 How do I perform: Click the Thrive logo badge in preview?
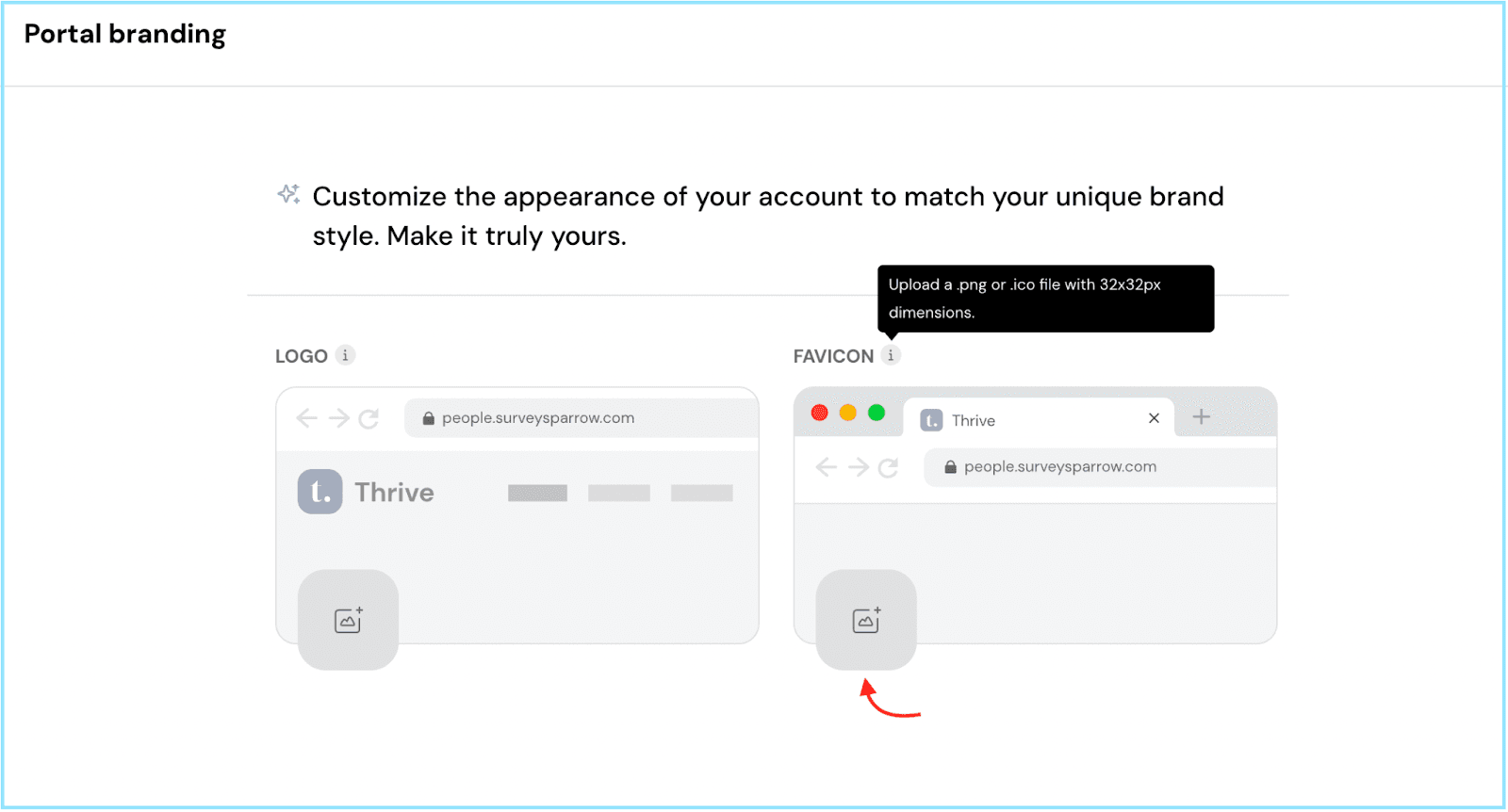pyautogui.click(x=320, y=492)
